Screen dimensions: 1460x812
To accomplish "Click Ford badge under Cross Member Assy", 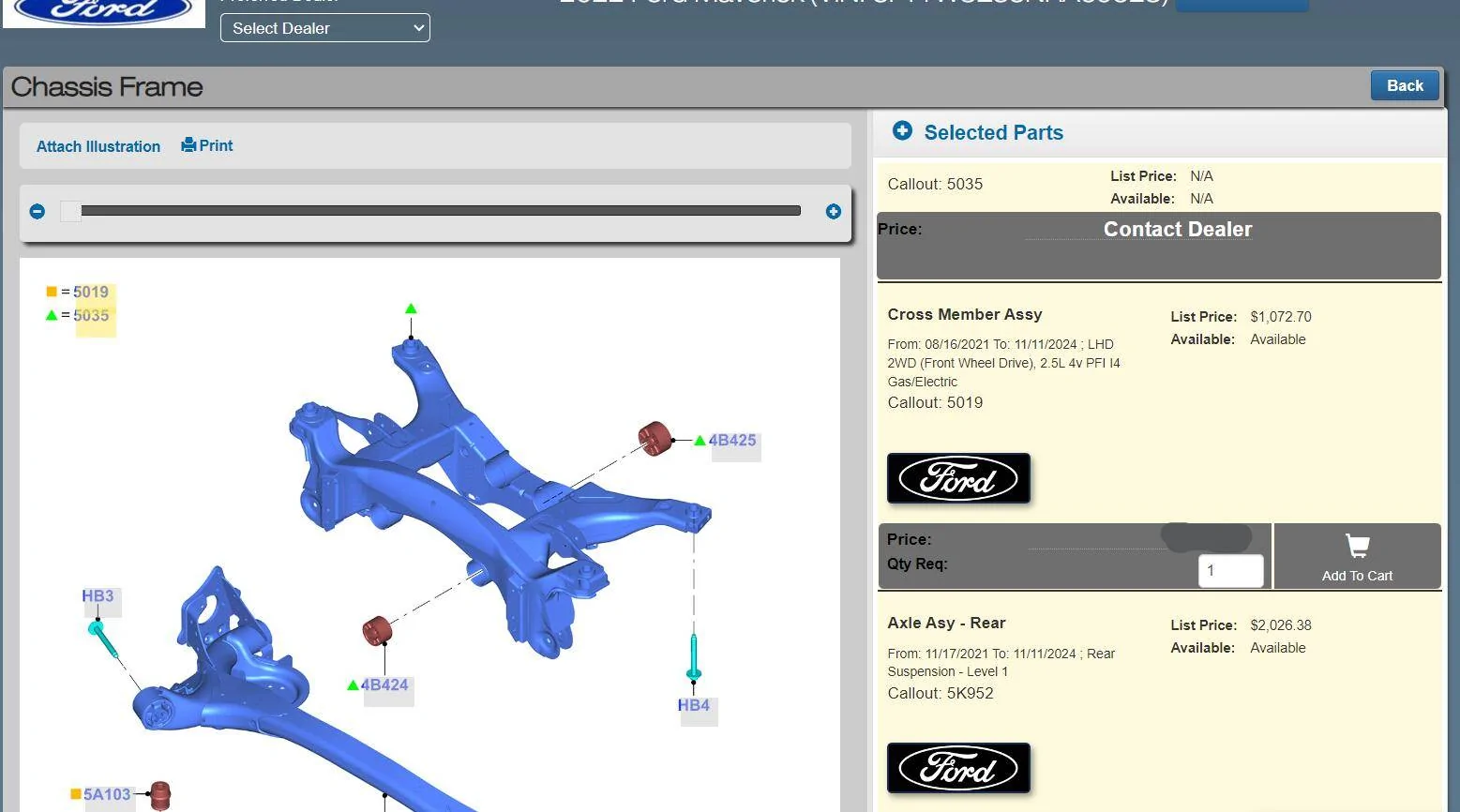I will (x=958, y=478).
